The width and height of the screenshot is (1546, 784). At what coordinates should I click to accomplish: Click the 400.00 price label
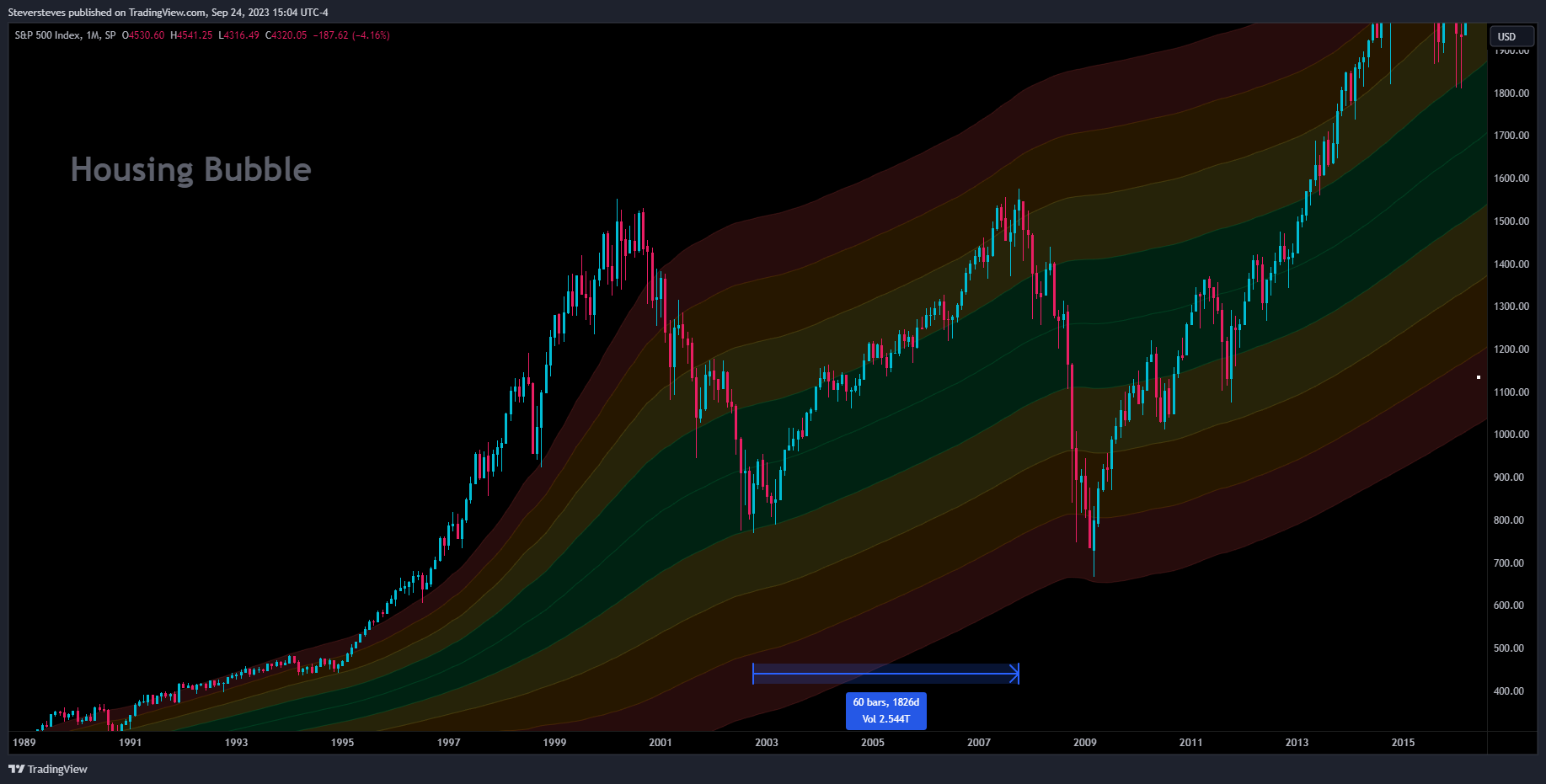(1509, 691)
